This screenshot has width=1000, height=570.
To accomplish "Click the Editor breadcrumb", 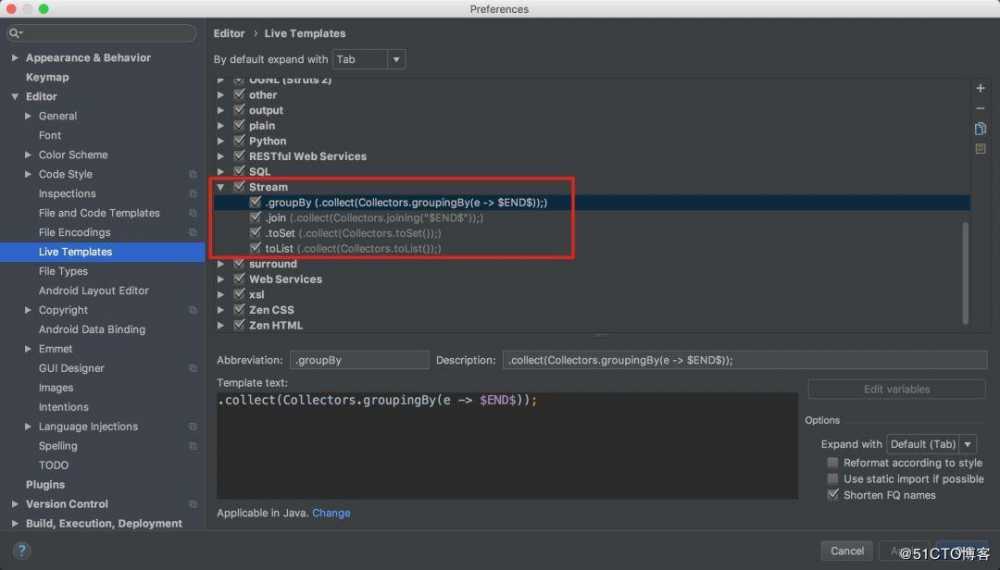I will click(229, 33).
